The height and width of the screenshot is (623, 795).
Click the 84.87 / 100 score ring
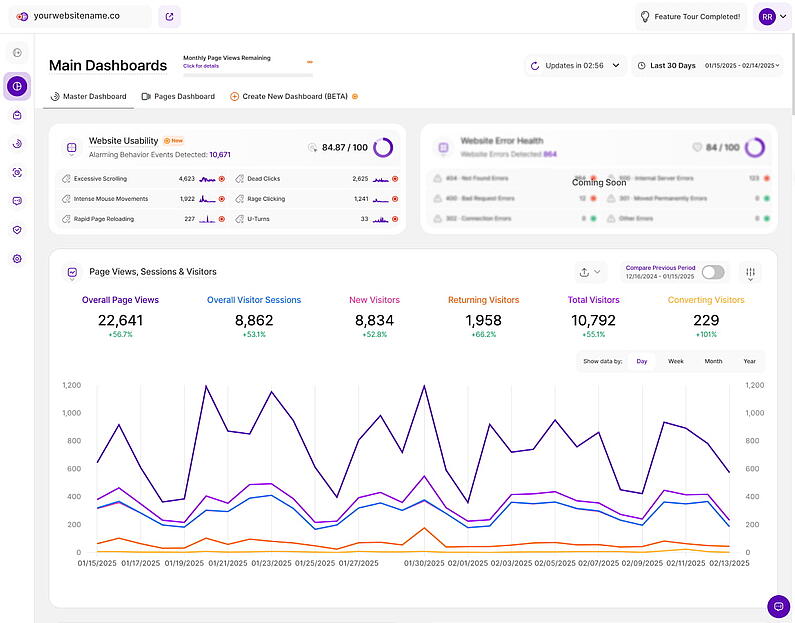(x=383, y=148)
